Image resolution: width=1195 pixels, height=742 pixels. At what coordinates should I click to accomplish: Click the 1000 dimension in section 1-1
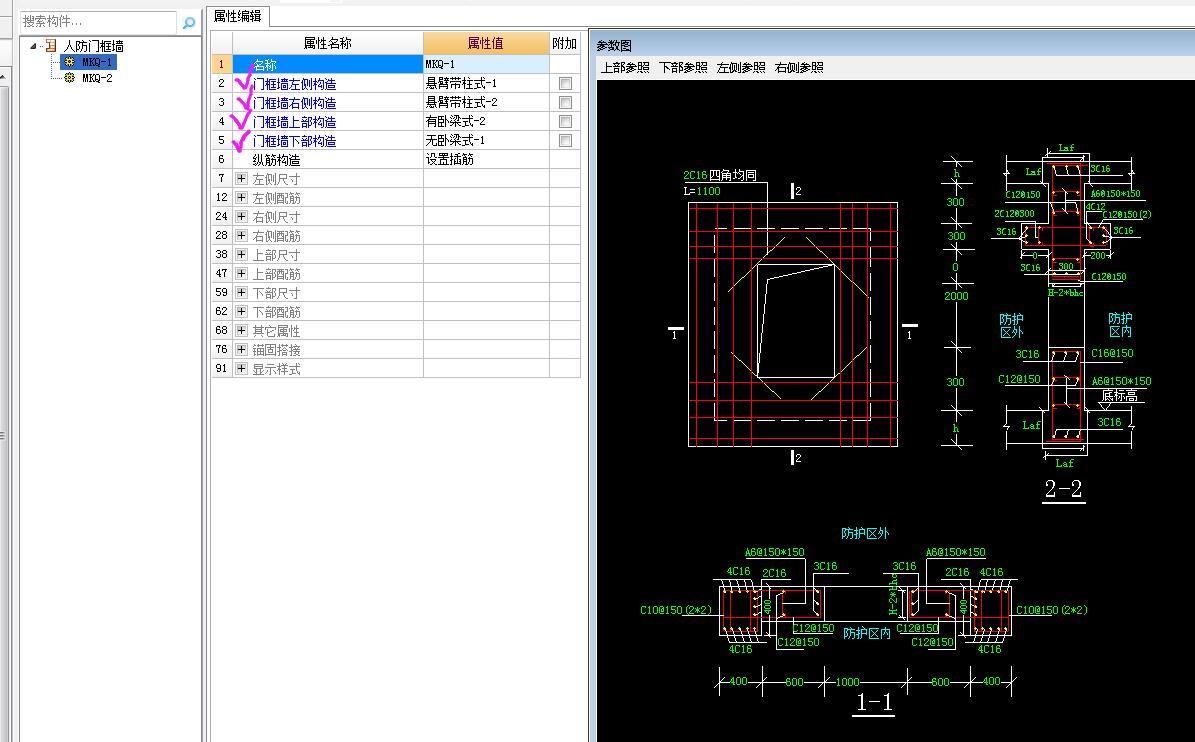tap(847, 682)
